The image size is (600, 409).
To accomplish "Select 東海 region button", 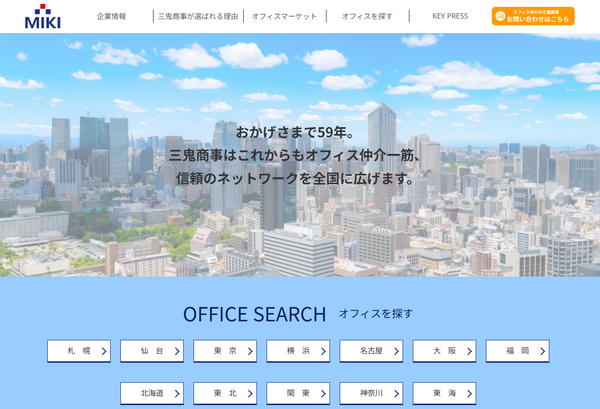I will click(x=444, y=393).
